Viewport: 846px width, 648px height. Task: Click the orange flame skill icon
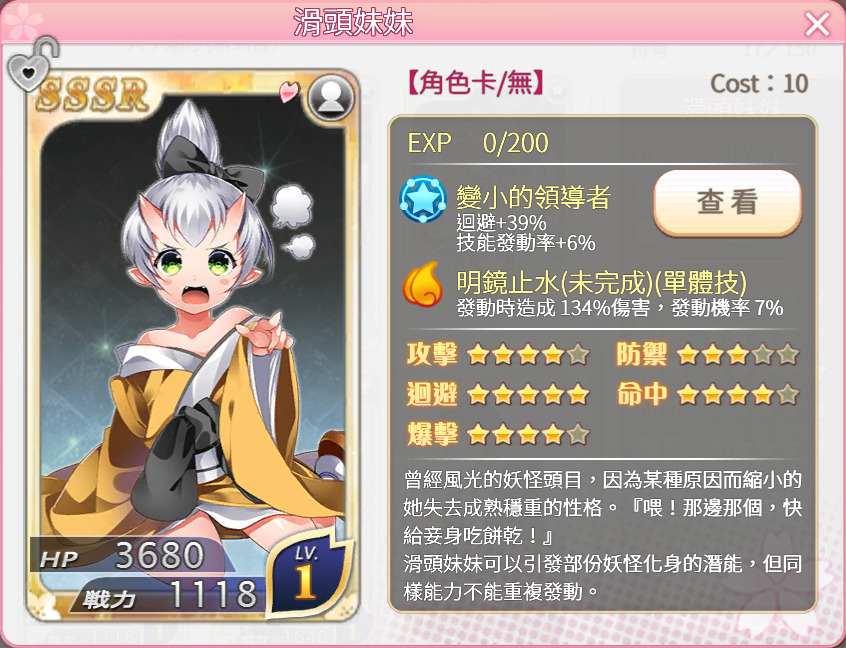(x=422, y=284)
